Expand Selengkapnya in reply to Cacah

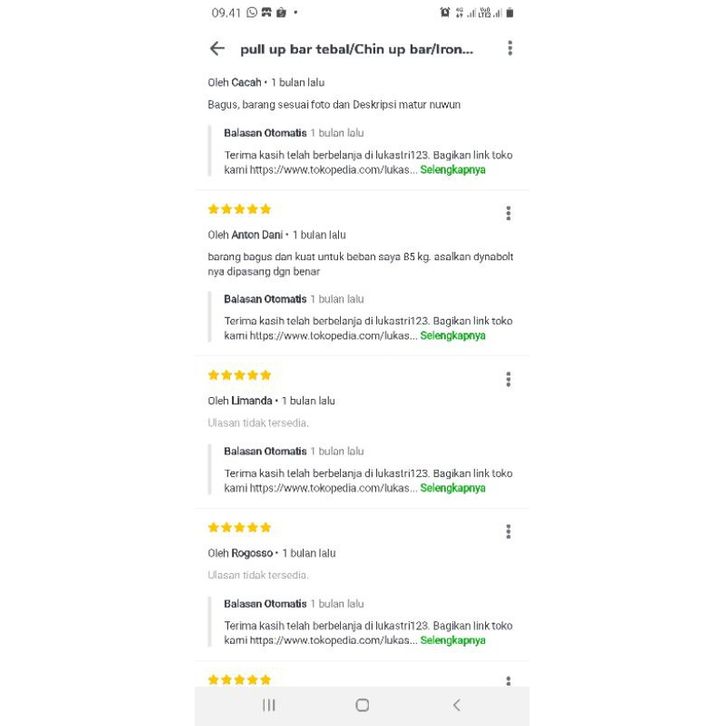pyautogui.click(x=452, y=170)
